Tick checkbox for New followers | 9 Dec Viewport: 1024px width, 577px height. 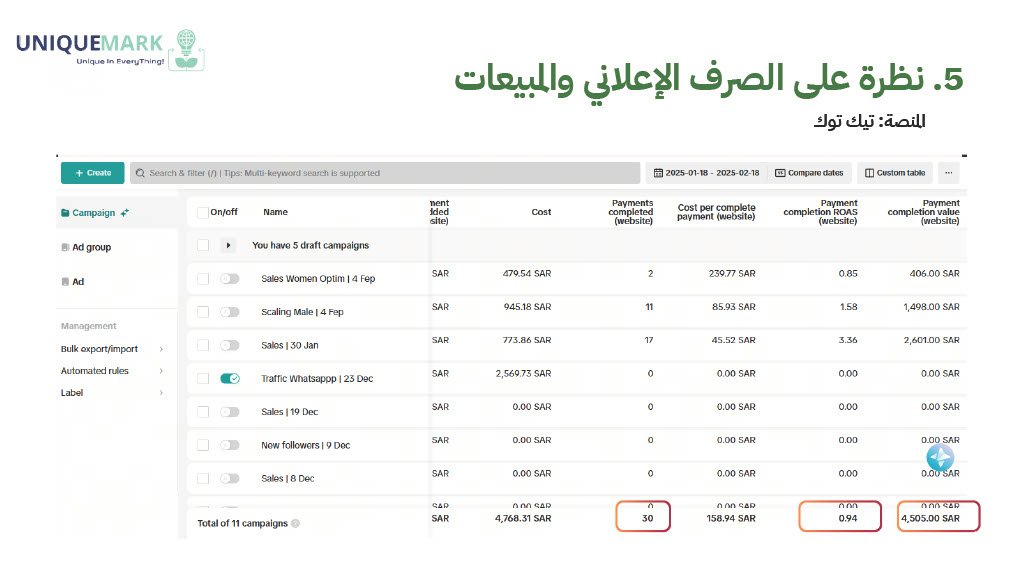203,445
